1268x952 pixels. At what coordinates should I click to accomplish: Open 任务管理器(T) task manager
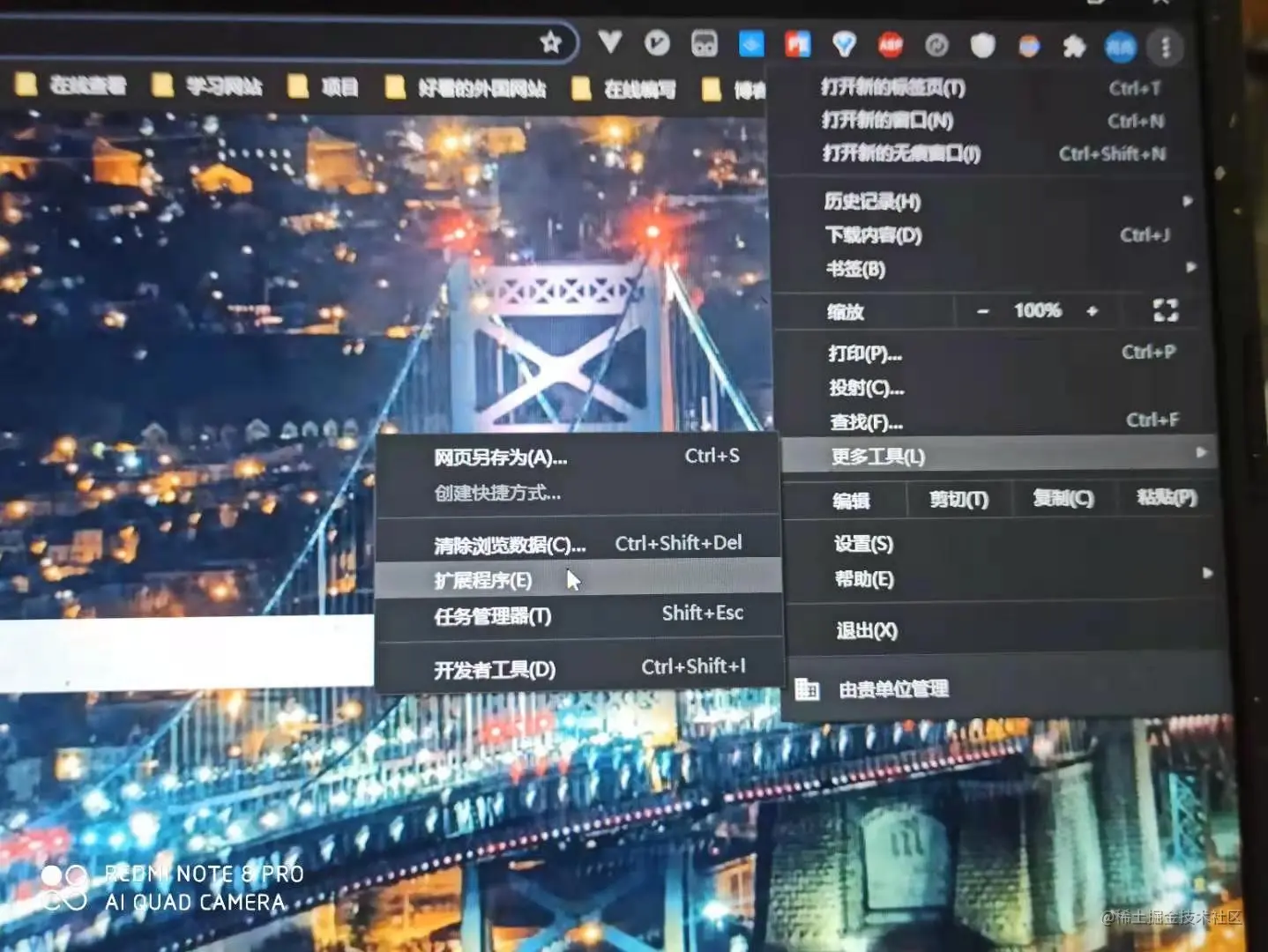pos(578,615)
